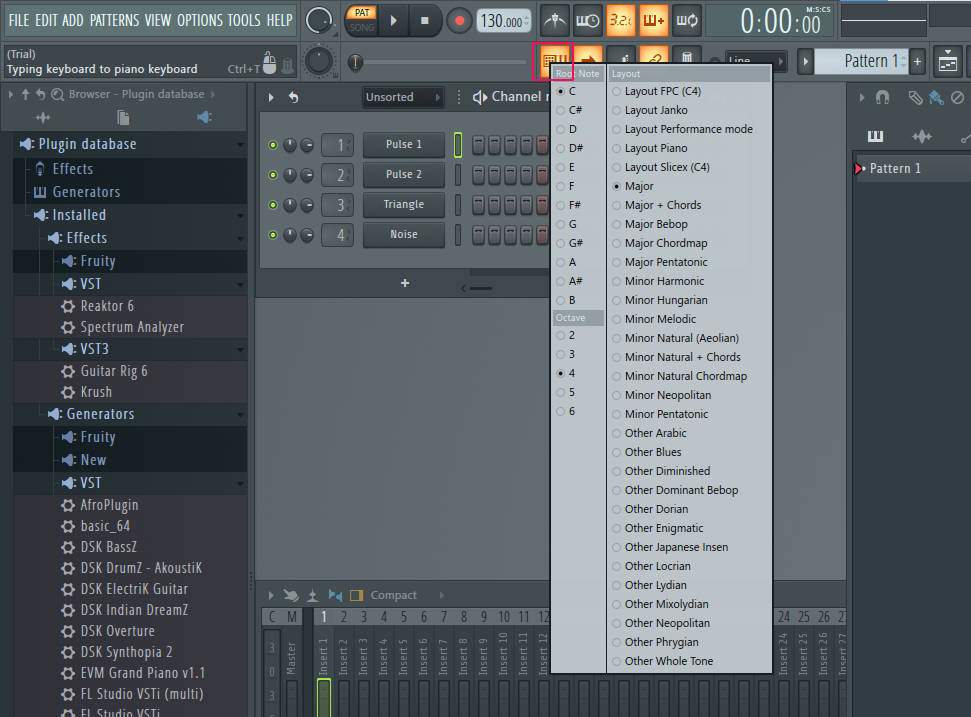The height and width of the screenshot is (717, 971).
Task: Click the browser re-read back arrow icon
Action: [41, 94]
